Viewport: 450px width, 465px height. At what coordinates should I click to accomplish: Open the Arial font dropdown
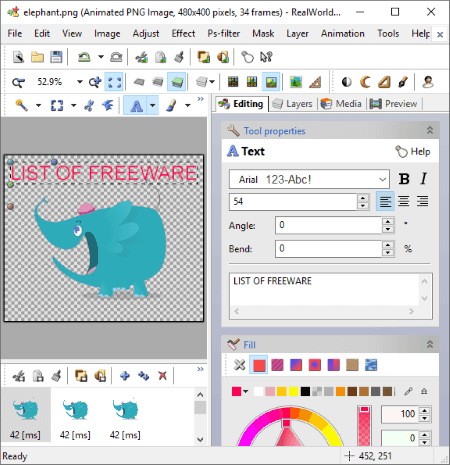pyautogui.click(x=382, y=179)
